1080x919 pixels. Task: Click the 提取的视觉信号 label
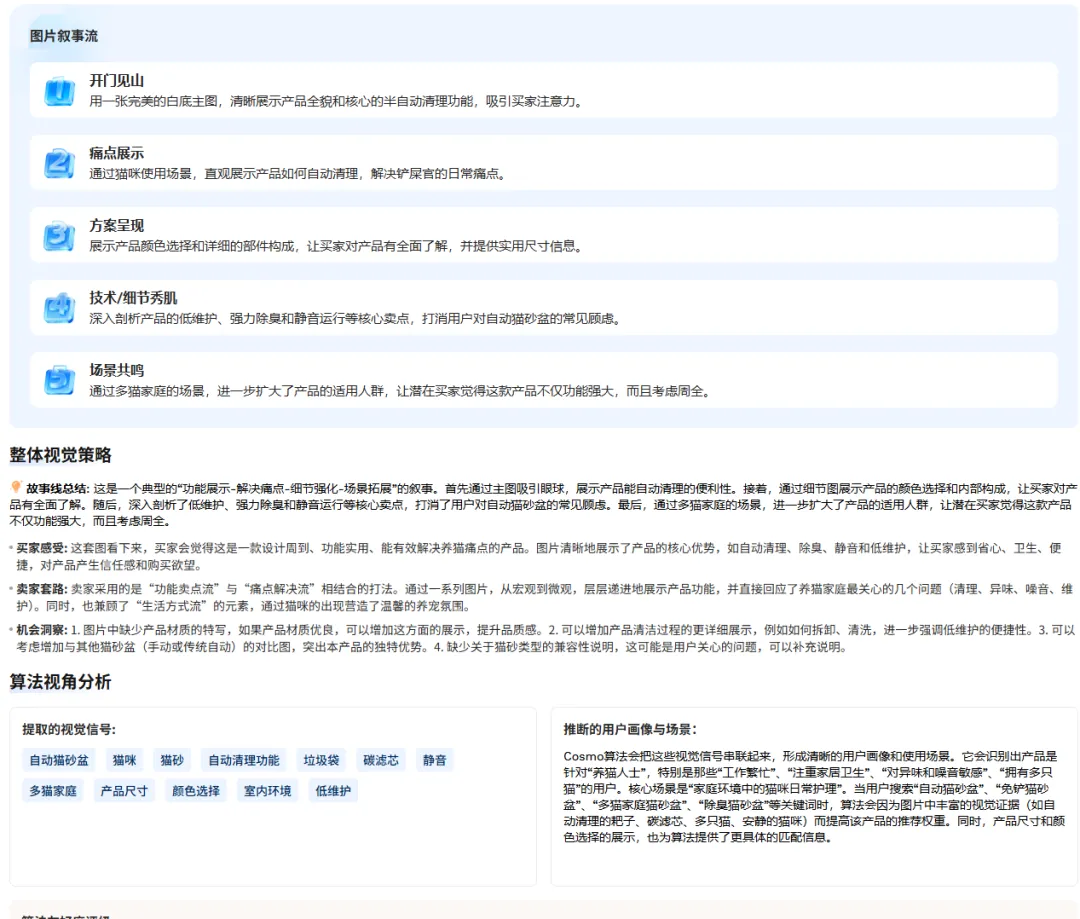pyautogui.click(x=69, y=730)
